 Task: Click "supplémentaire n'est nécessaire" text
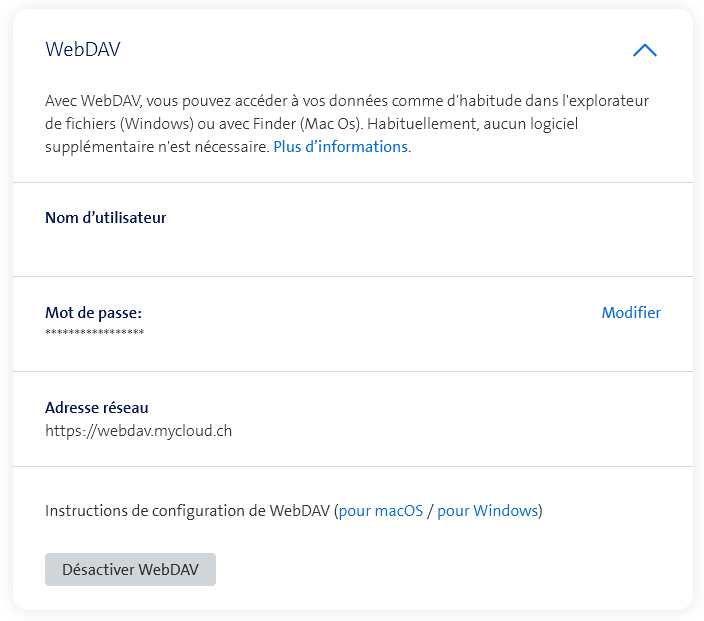coord(157,147)
